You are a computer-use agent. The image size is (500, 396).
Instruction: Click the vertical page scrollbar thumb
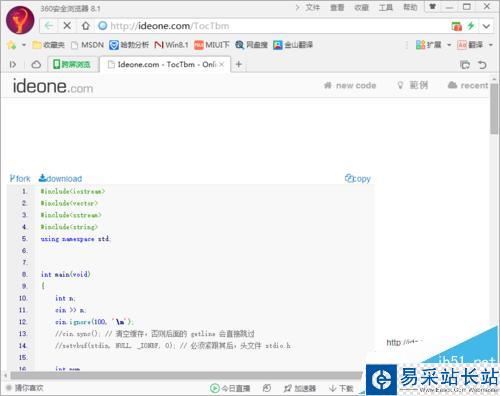point(494,108)
